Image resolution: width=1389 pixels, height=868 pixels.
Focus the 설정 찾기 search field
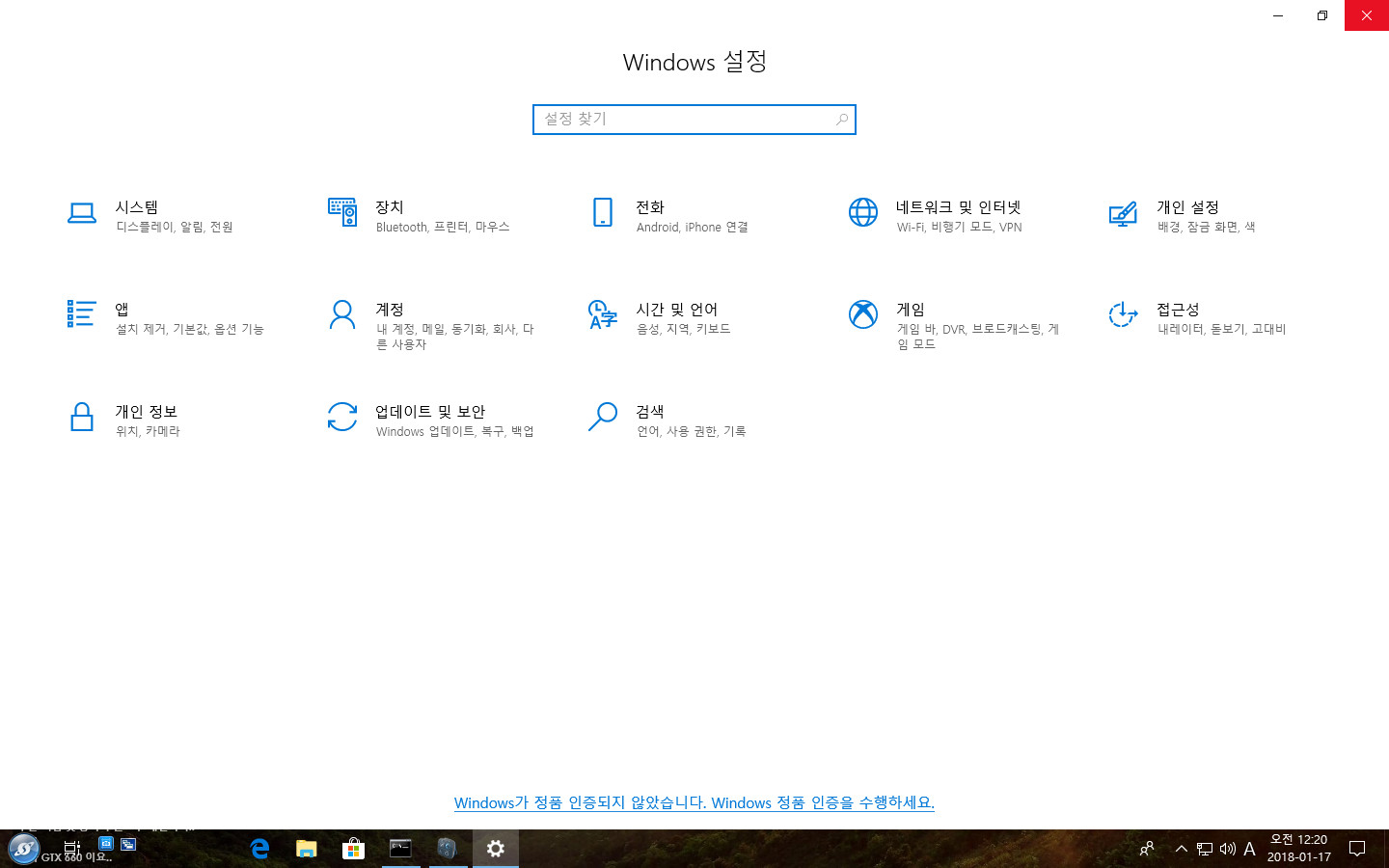(x=694, y=120)
